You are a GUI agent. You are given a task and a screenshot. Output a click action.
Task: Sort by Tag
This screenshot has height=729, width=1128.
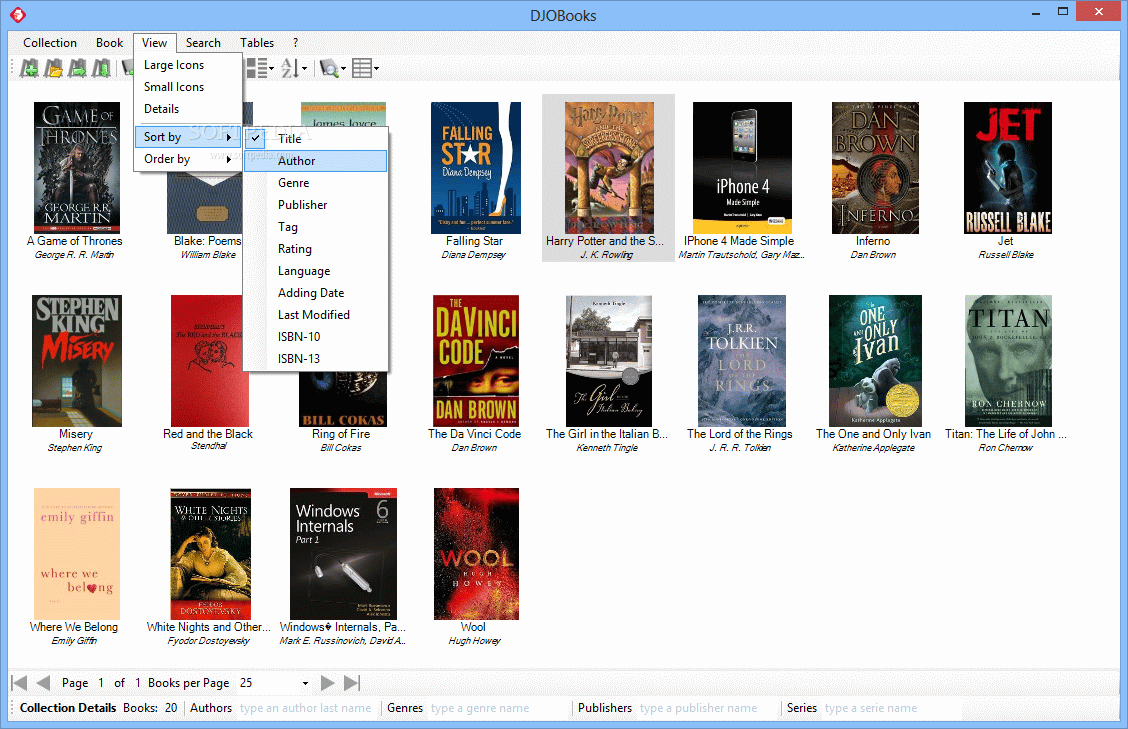316,227
